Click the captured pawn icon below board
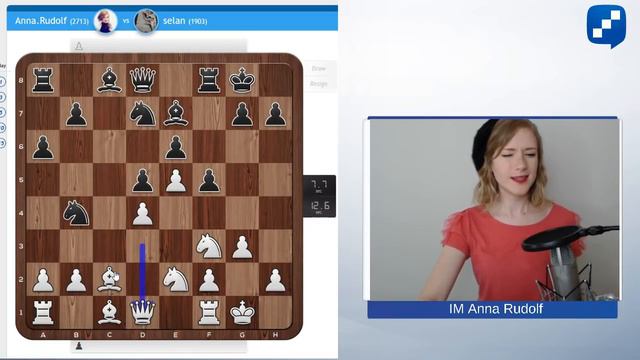Image resolution: width=640 pixels, height=360 pixels. (79, 346)
